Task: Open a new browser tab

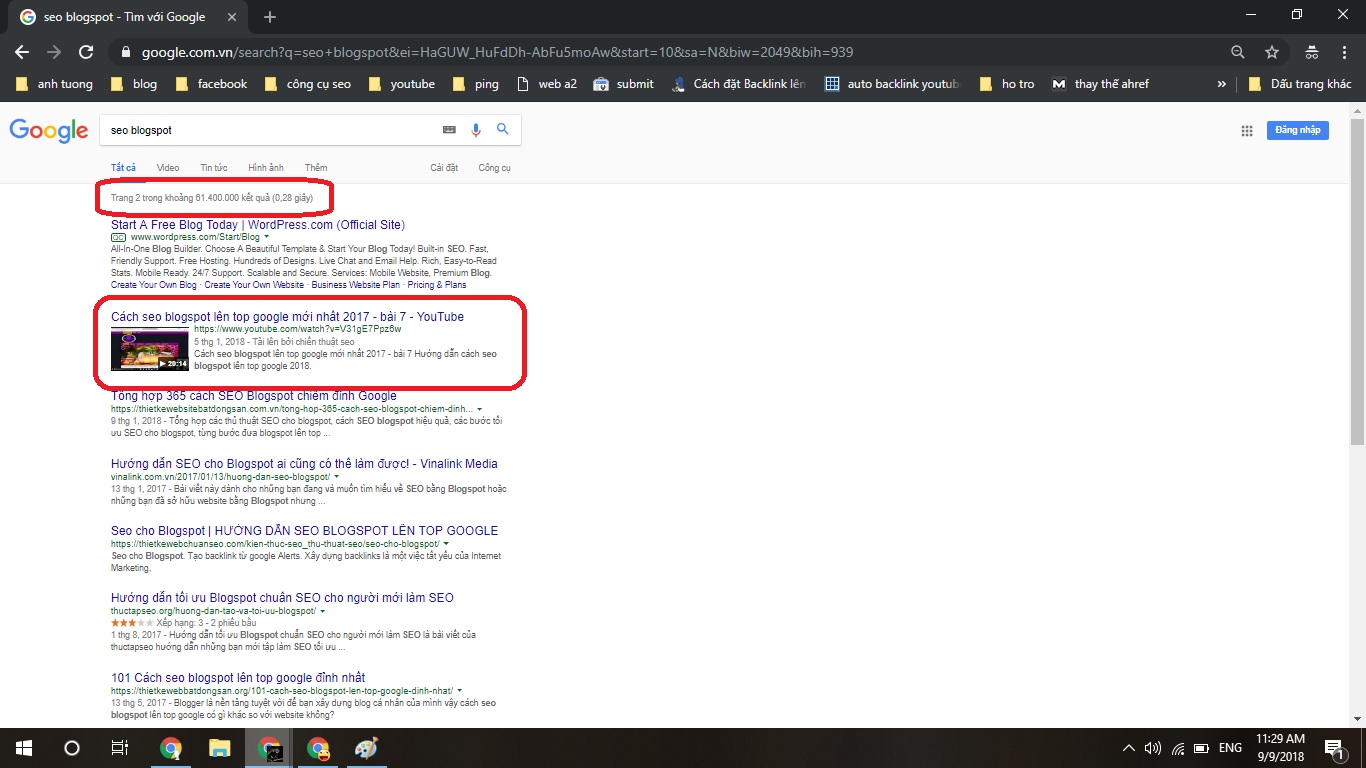Action: click(x=270, y=17)
